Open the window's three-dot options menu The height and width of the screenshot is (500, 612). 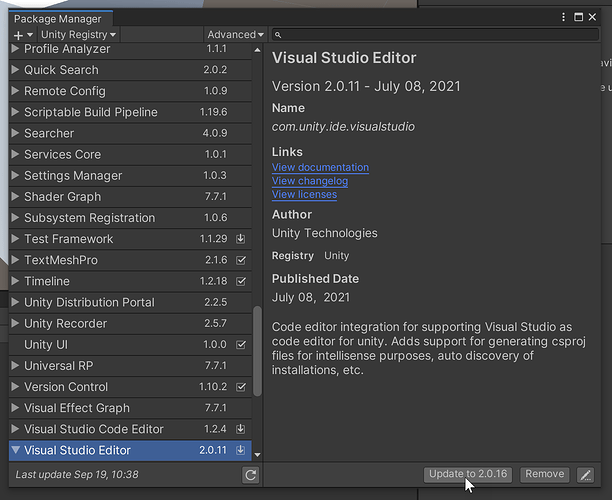pos(563,18)
